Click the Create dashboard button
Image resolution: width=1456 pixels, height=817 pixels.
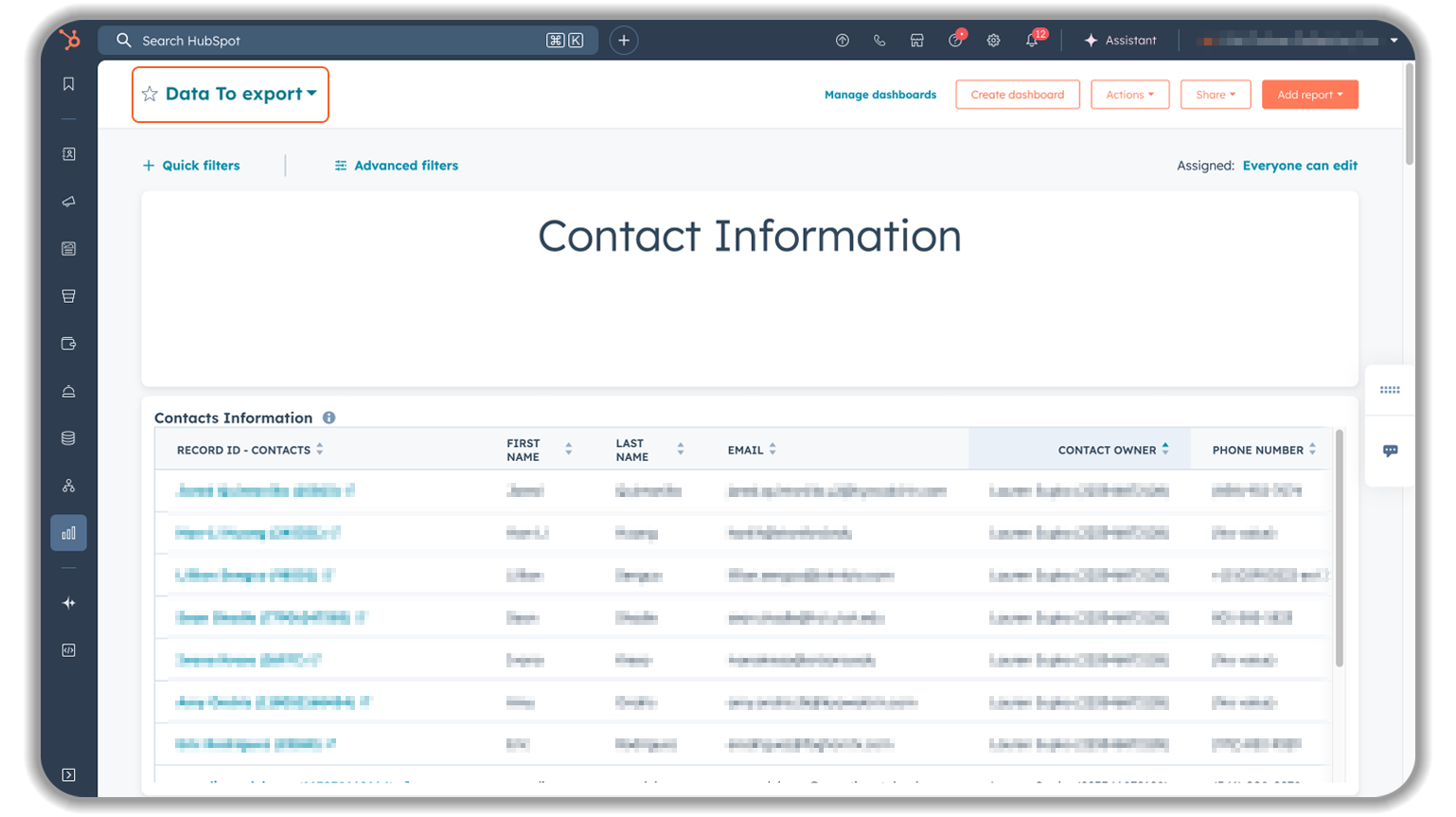pyautogui.click(x=1017, y=95)
